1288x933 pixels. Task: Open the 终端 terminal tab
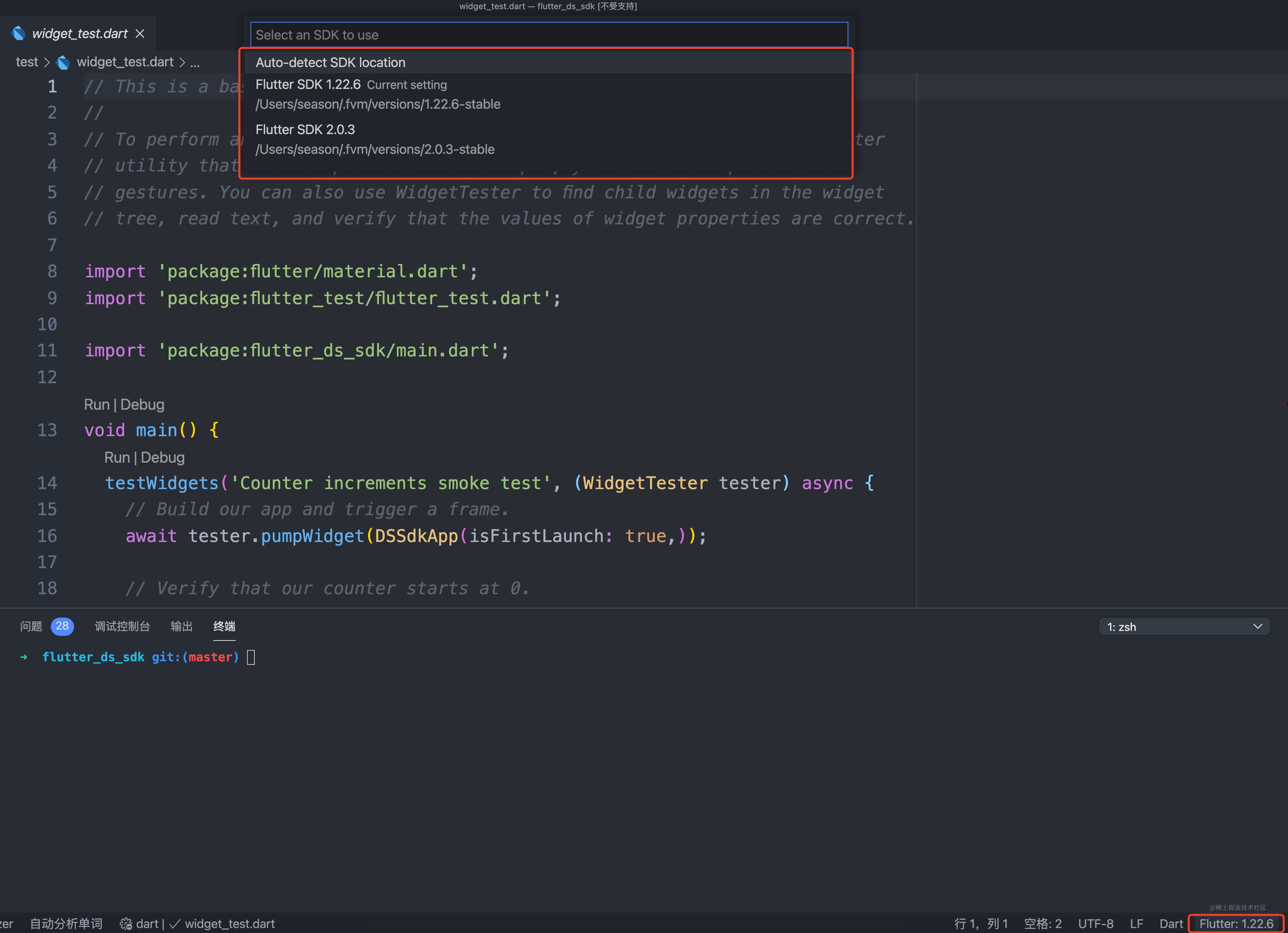pos(224,626)
